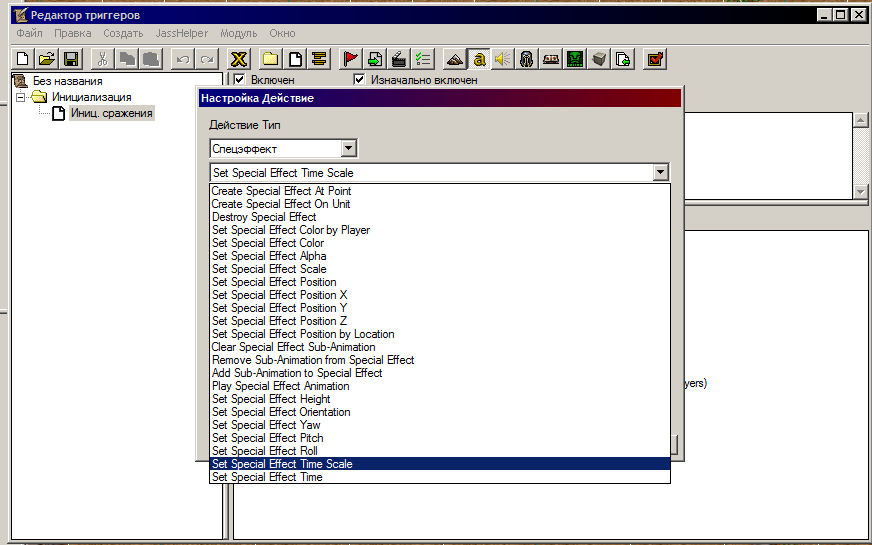Choose 'Create Special Effect At Point'
The height and width of the screenshot is (545, 872).
[x=440, y=191]
